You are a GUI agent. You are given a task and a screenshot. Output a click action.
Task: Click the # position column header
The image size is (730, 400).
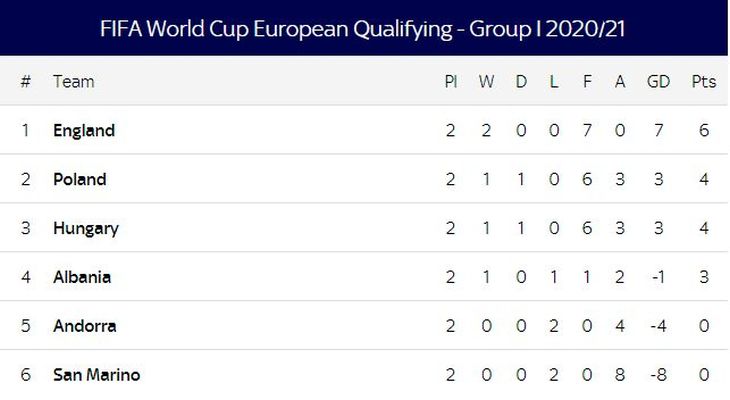[26, 81]
